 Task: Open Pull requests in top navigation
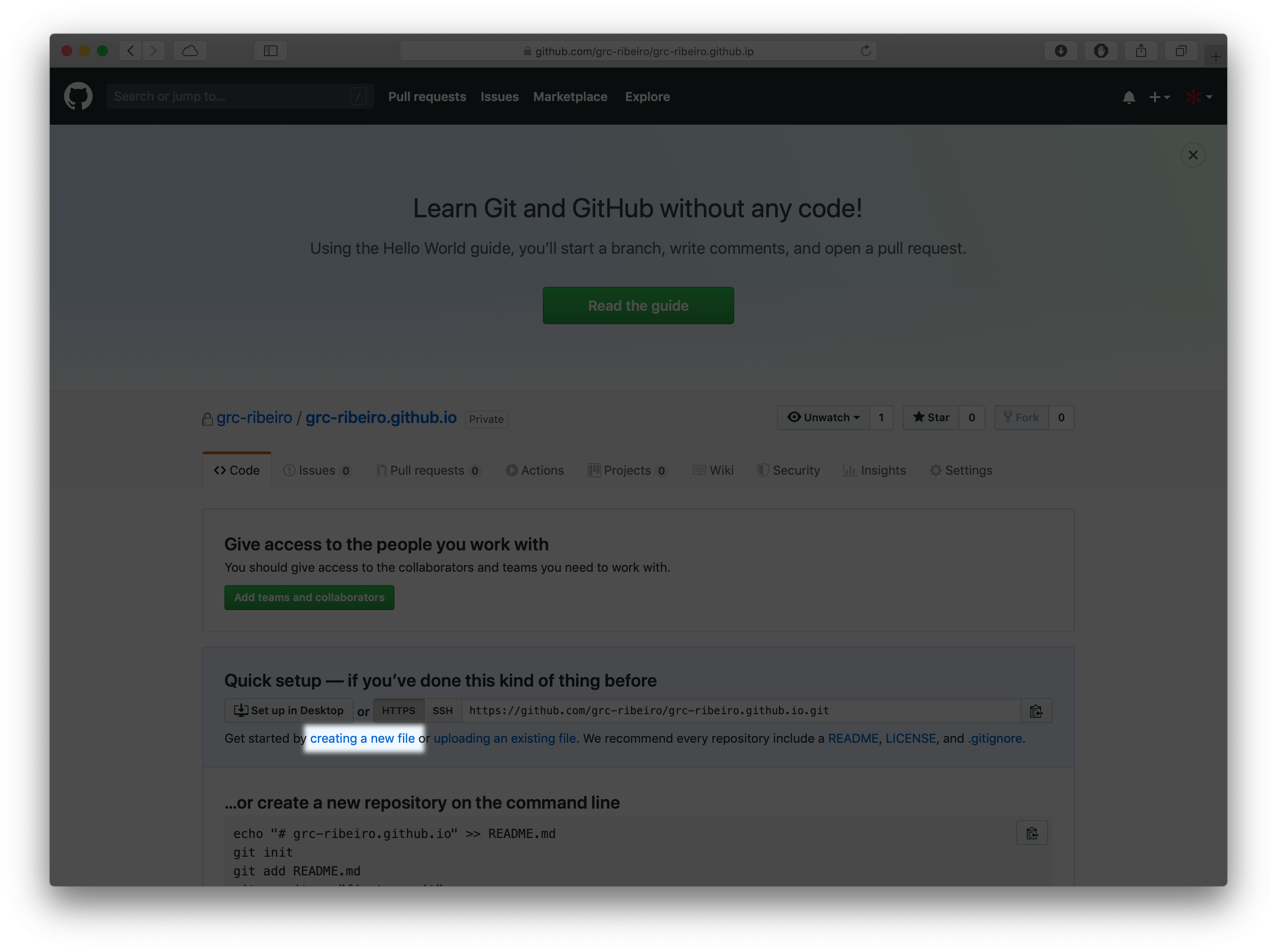point(427,97)
